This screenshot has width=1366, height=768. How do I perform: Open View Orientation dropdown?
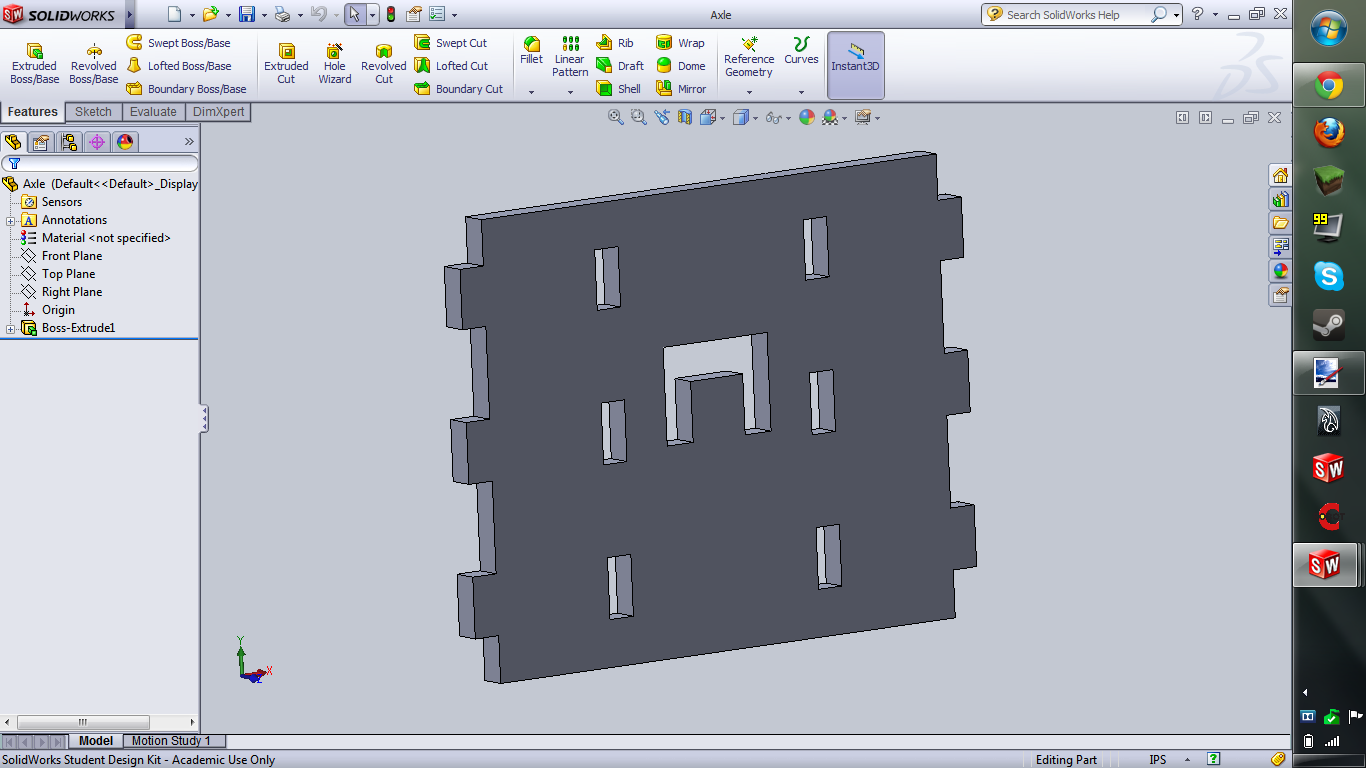tap(722, 118)
